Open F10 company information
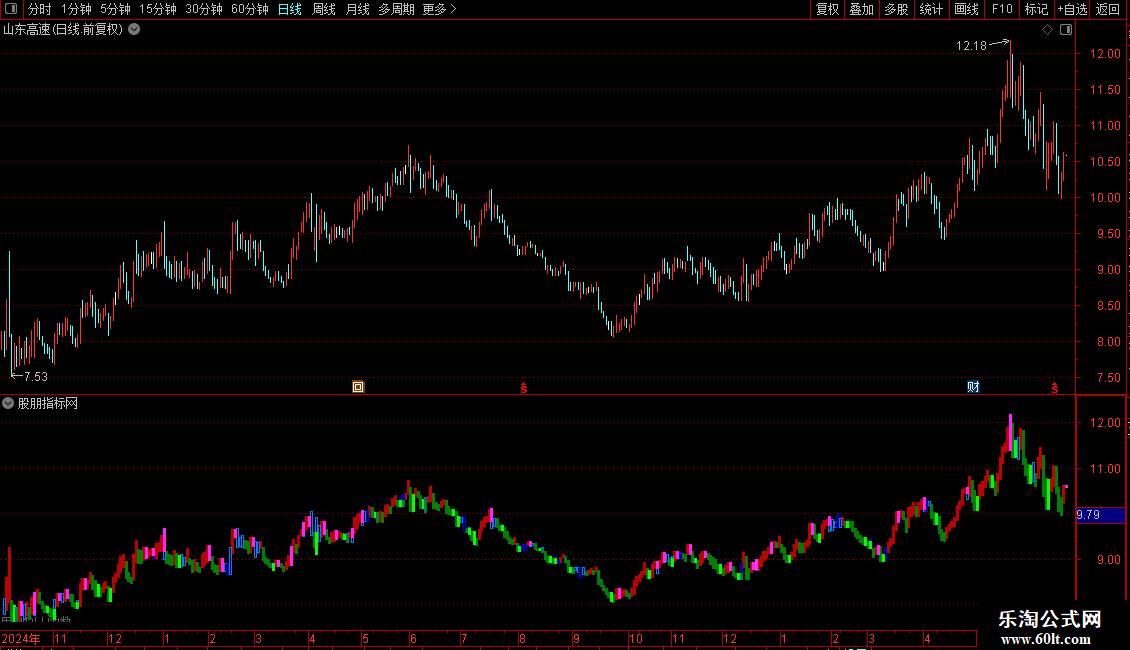 (1002, 9)
